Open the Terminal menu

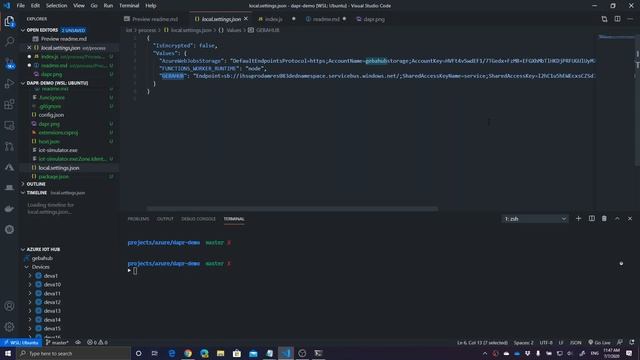pos(129,6)
